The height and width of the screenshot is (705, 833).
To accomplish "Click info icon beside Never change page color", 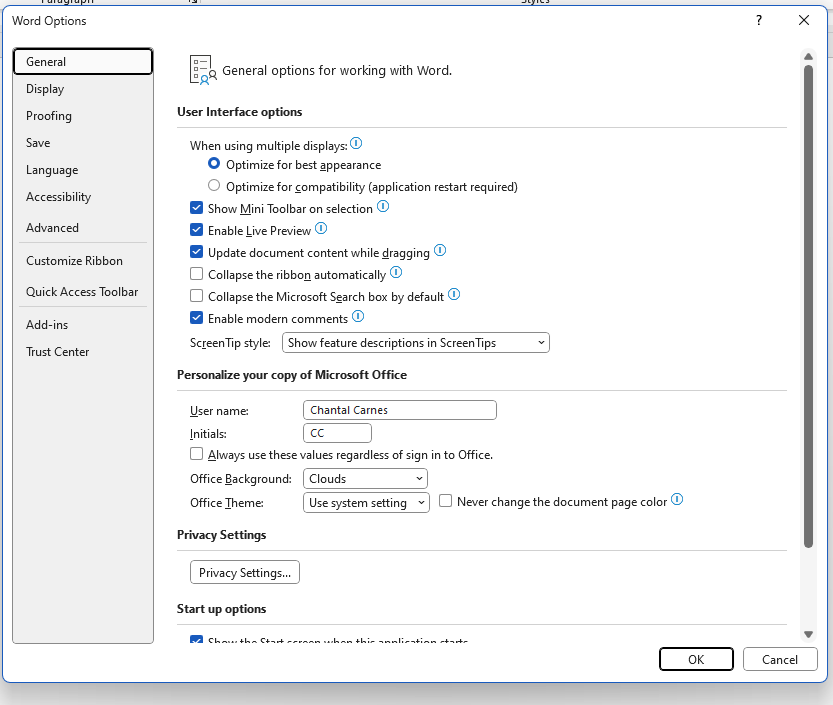I will [x=677, y=499].
